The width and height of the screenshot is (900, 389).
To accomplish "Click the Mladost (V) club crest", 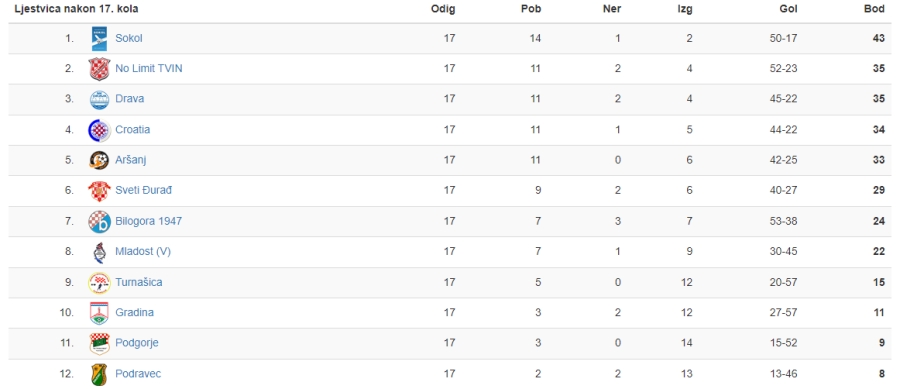I will point(99,252).
